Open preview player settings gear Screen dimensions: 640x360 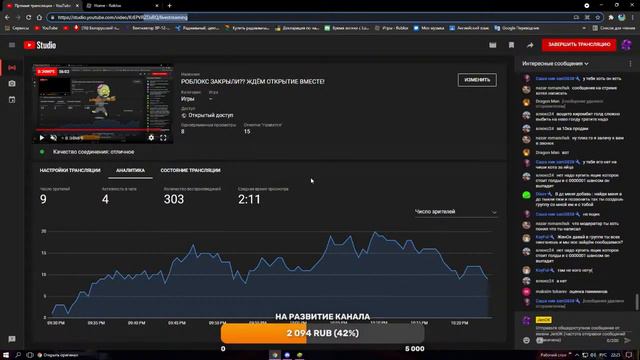(x=151, y=138)
